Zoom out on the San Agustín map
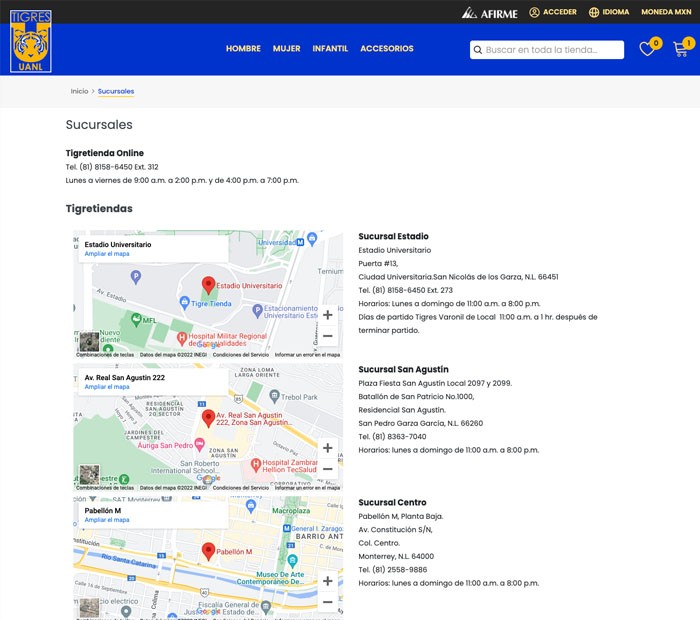The height and width of the screenshot is (620, 700). click(x=328, y=469)
